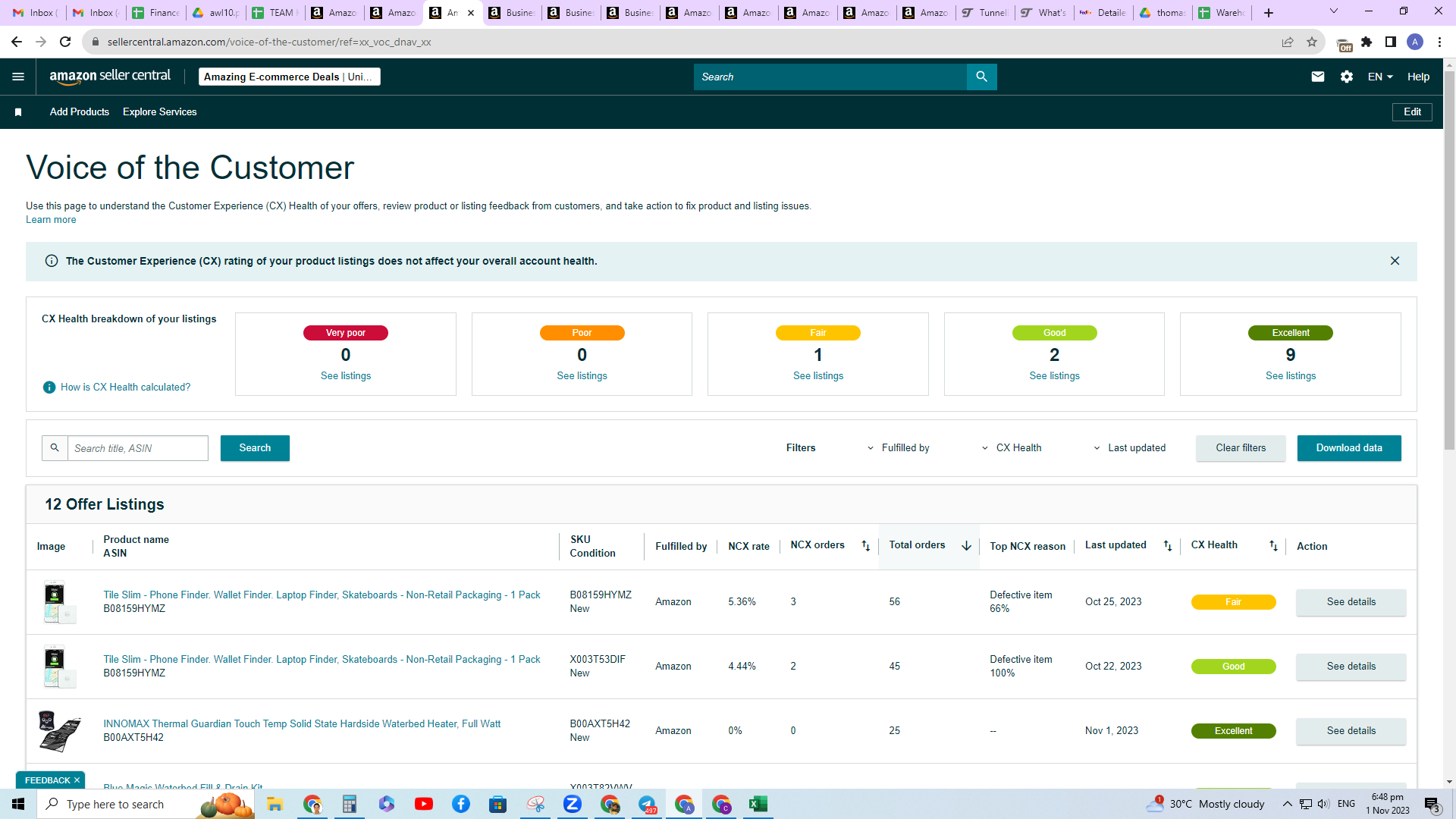The width and height of the screenshot is (1456, 819).
Task: Show hidden system tray icons
Action: click(x=1287, y=804)
